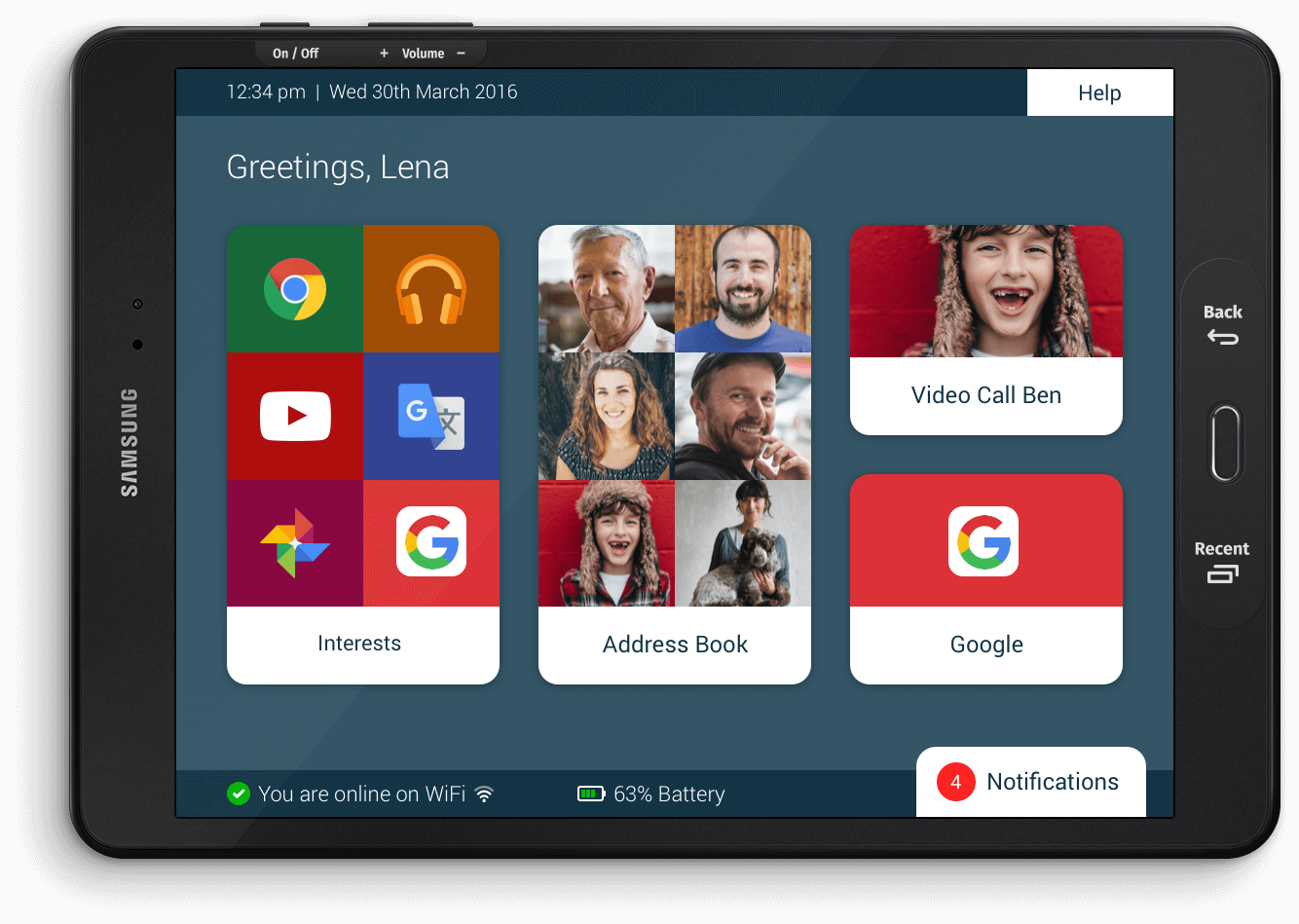Select the boy in fur hat contact photo
1299x924 pixels.
click(x=607, y=543)
